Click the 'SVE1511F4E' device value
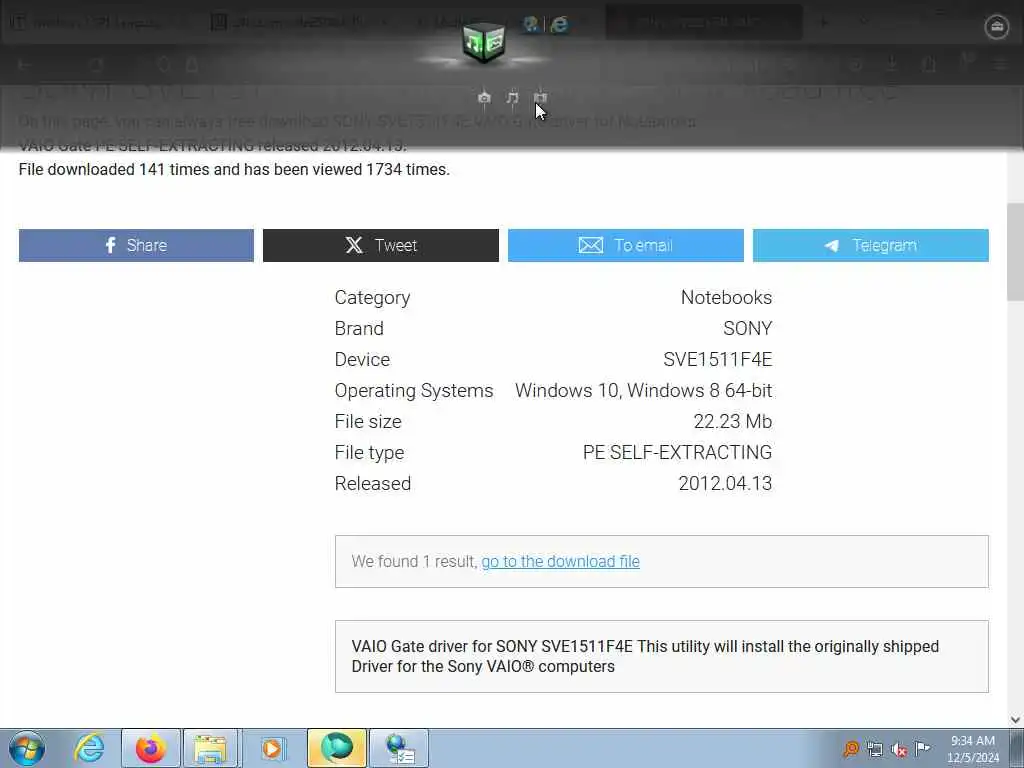This screenshot has height=768, width=1024. [718, 360]
